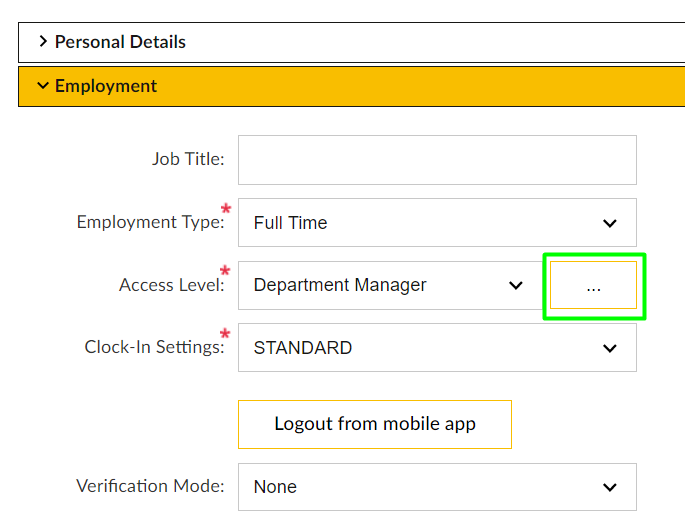Open the Verification Mode dropdown
Image resolution: width=685 pixels, height=524 pixels.
pyautogui.click(x=437, y=487)
